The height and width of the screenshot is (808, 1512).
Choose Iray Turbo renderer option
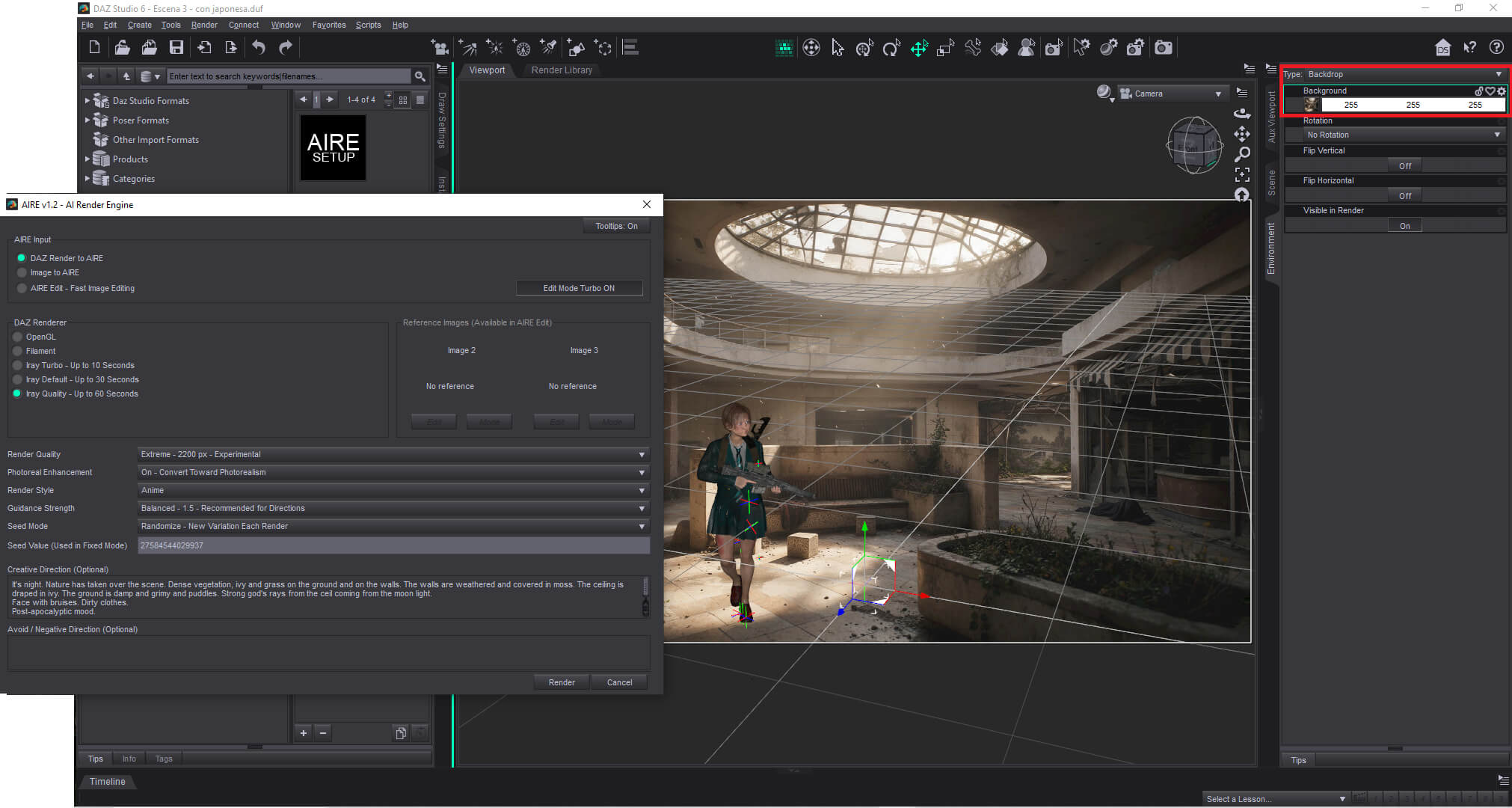tap(17, 365)
